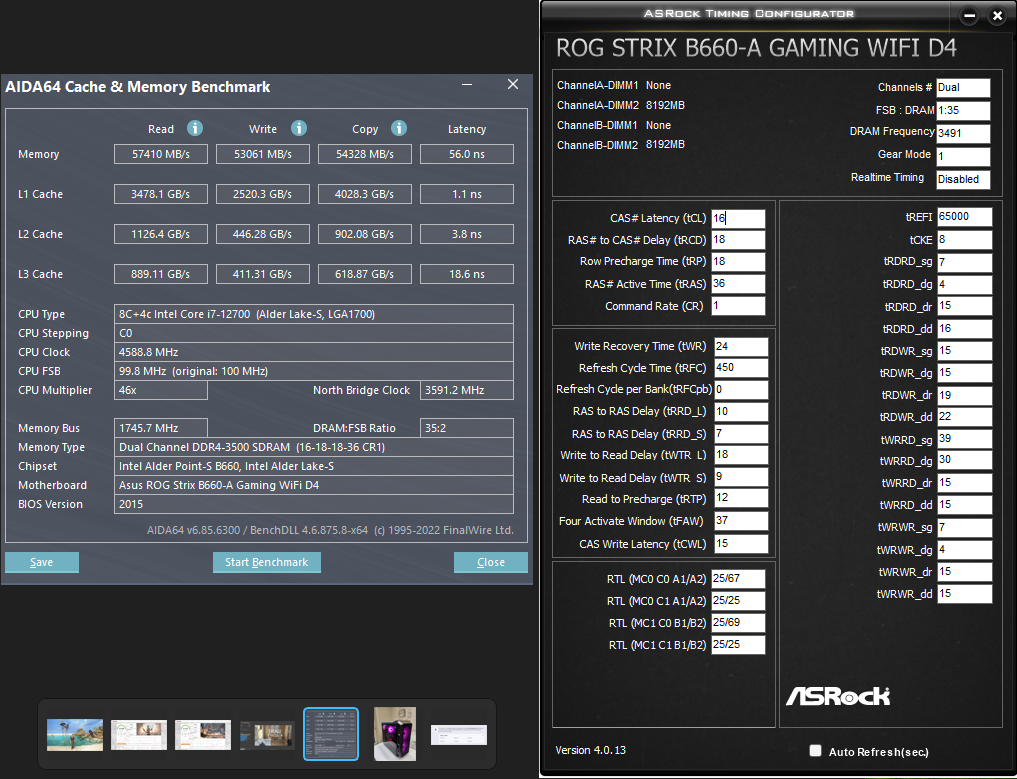The width and height of the screenshot is (1017, 779).
Task: Open the third thumbnail in the gallery strip
Action: 203,734
